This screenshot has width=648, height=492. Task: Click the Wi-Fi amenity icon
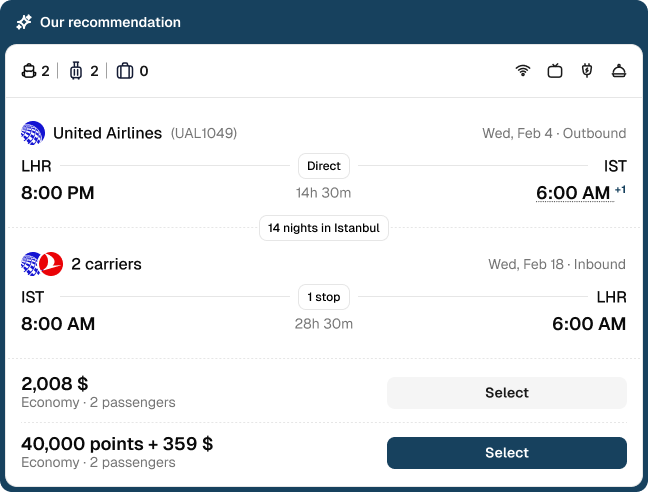pyautogui.click(x=522, y=71)
